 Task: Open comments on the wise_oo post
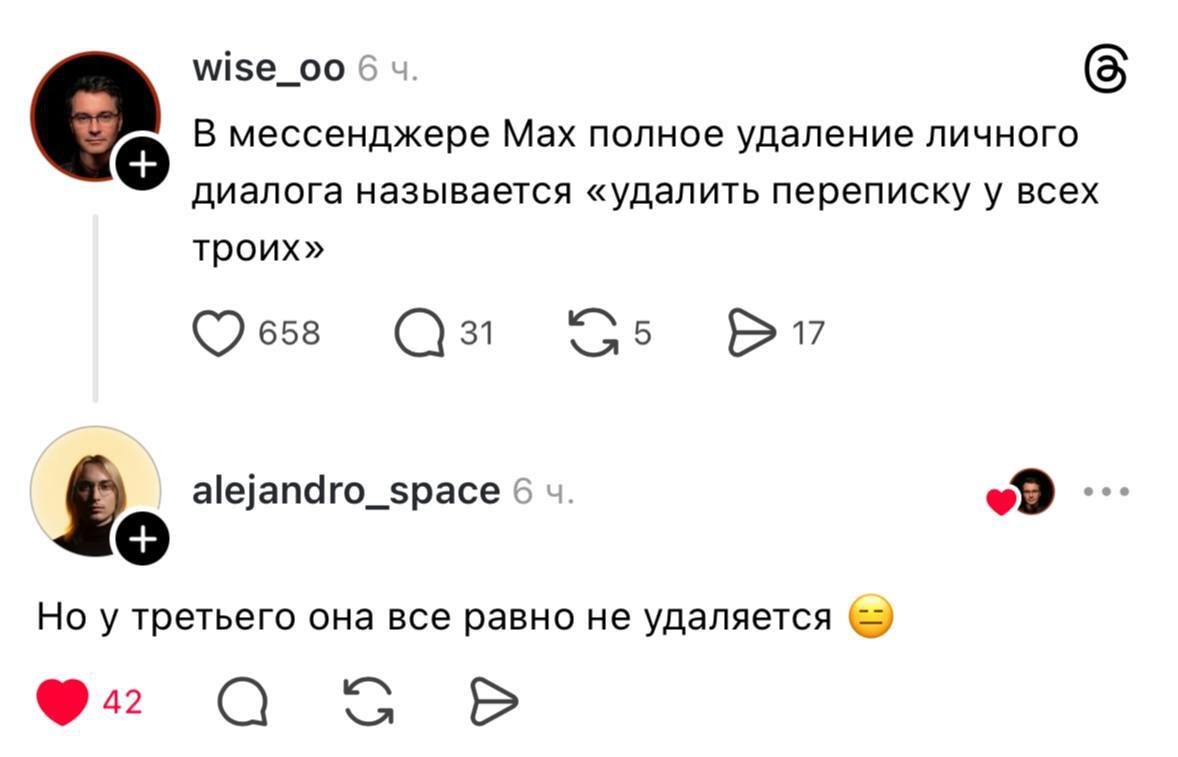pos(419,332)
